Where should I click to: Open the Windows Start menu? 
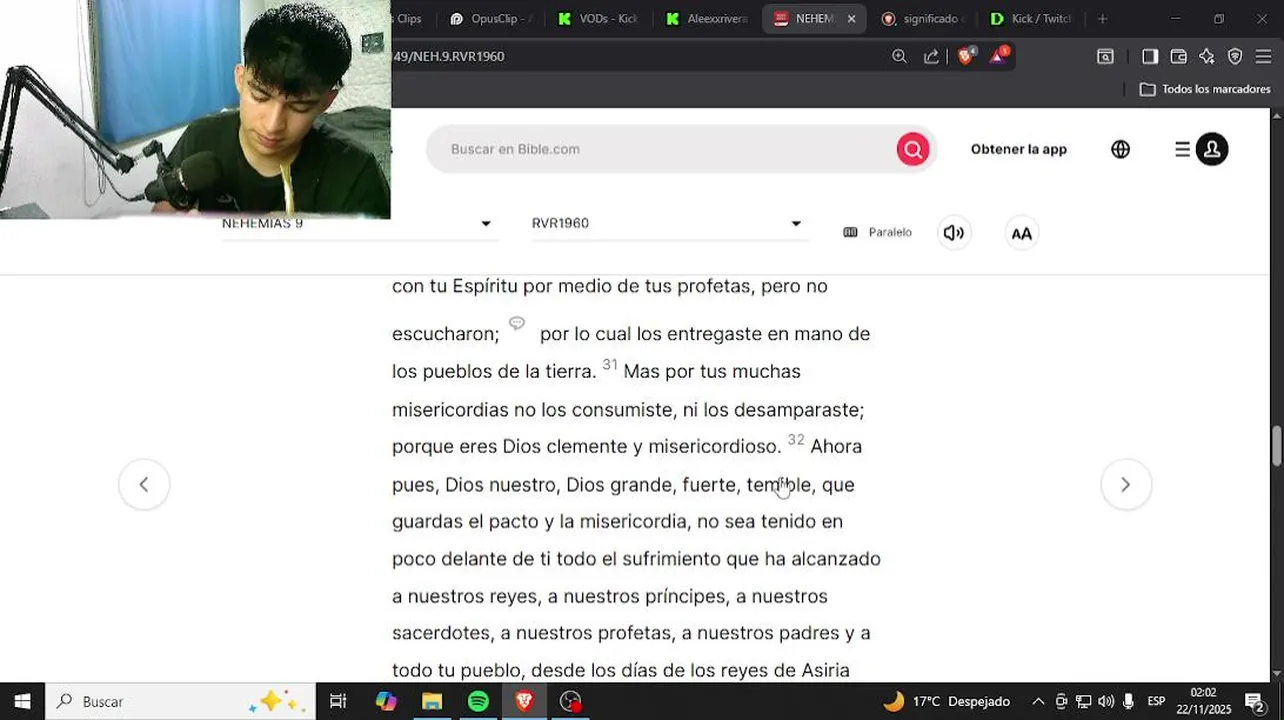click(x=22, y=701)
